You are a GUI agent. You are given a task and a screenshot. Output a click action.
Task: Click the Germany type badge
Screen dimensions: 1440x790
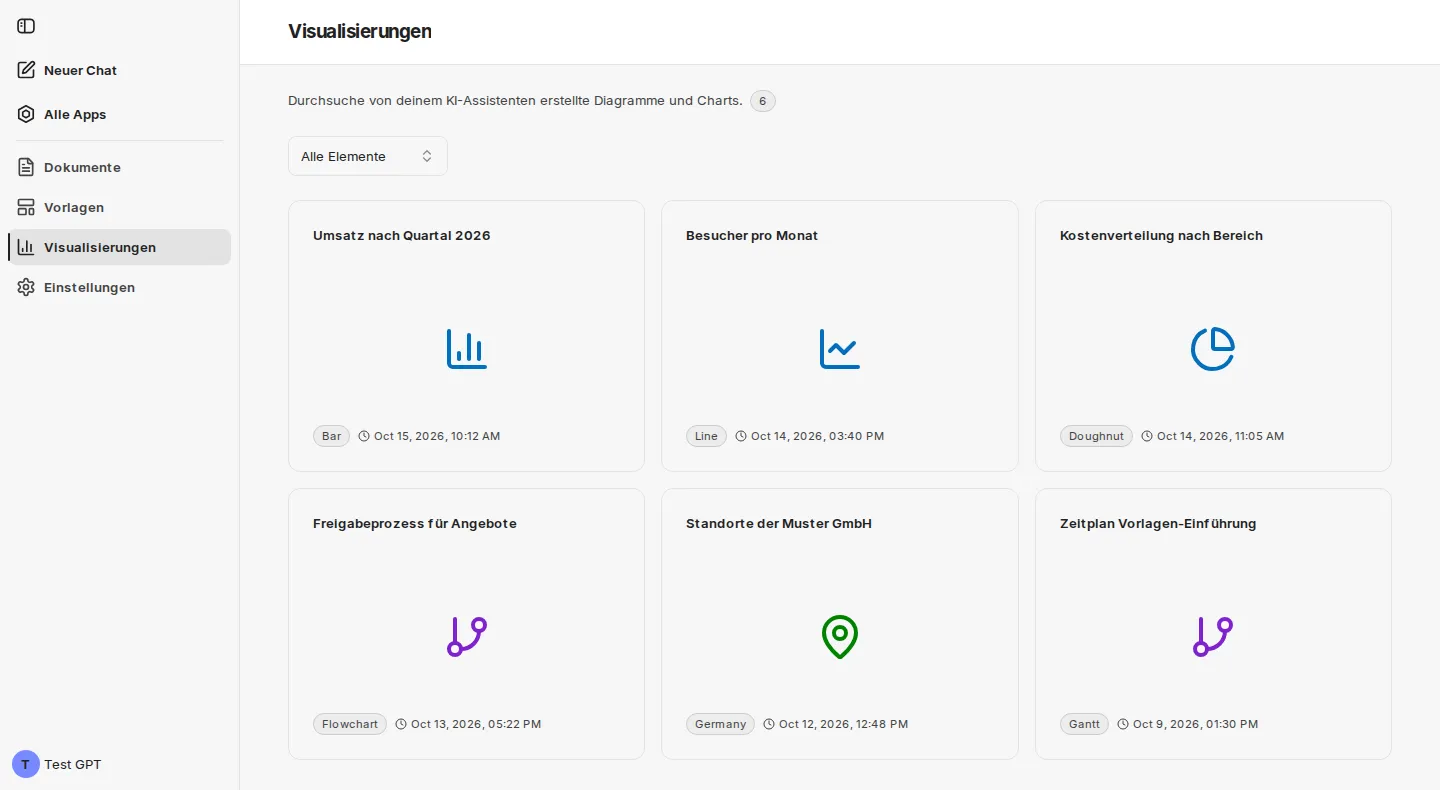point(720,724)
